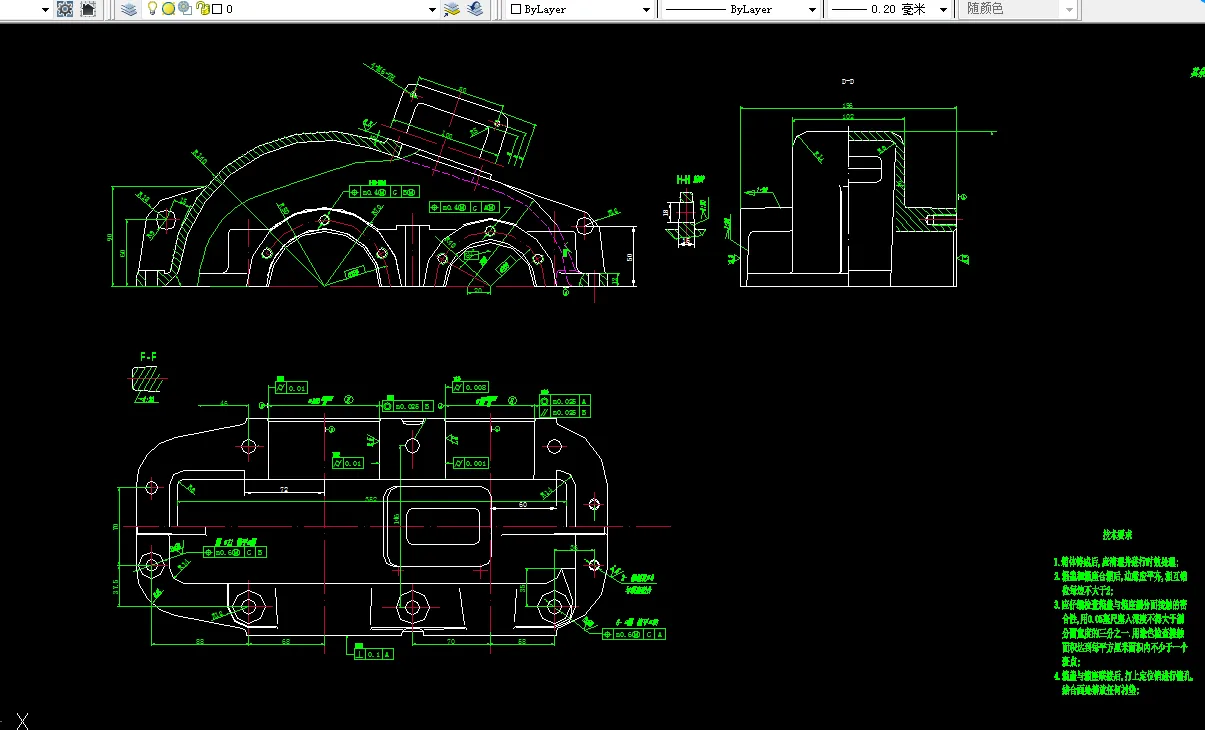
Task: Click the 技术要求 heading text in the drawing
Action: [x=1116, y=536]
